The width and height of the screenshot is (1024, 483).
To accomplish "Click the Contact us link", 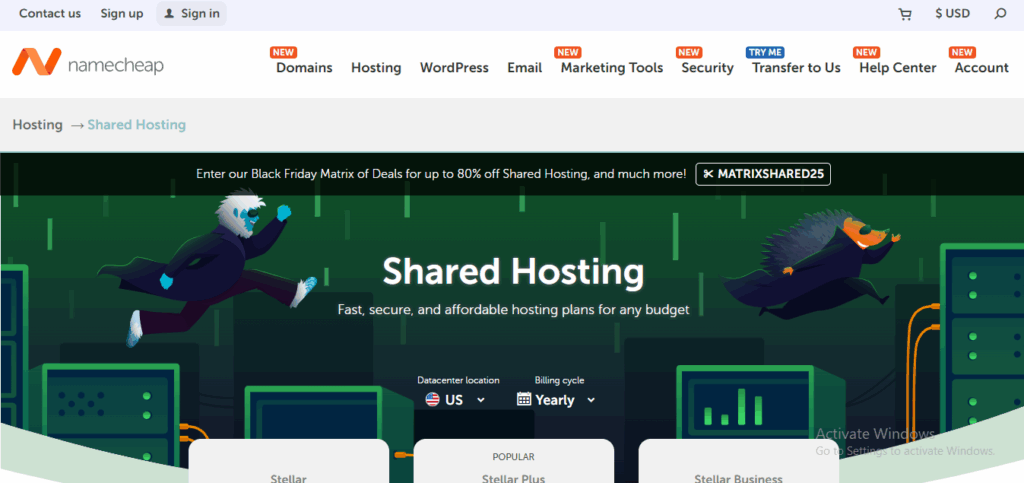I will tap(50, 14).
